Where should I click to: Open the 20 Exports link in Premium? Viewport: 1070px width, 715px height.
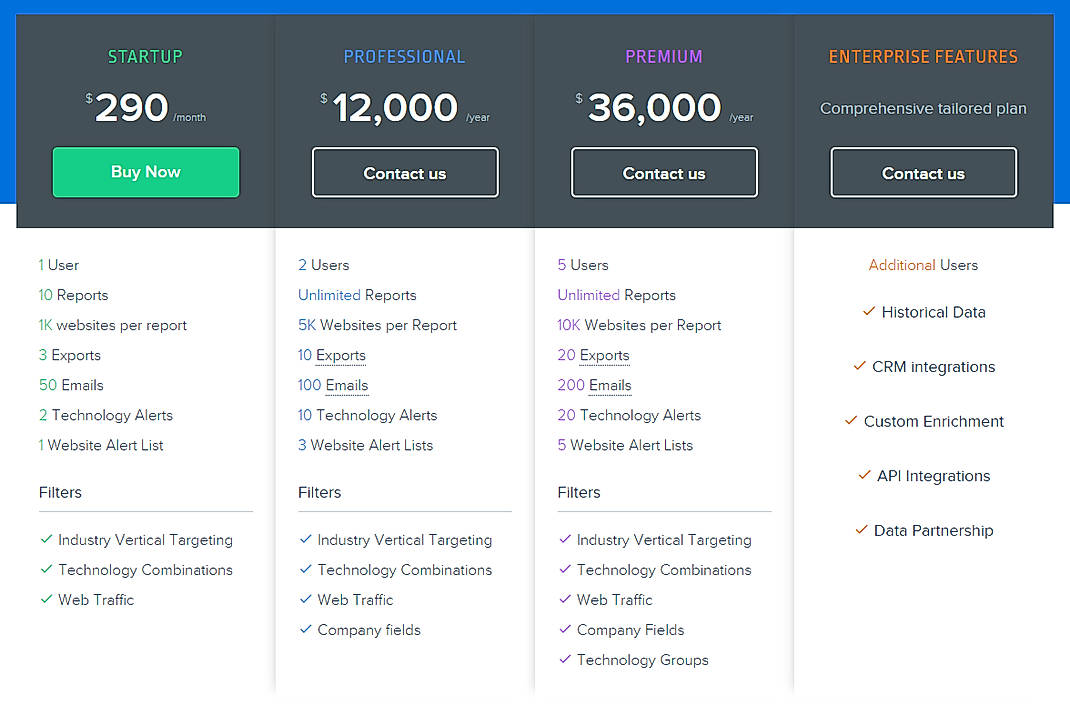[594, 355]
